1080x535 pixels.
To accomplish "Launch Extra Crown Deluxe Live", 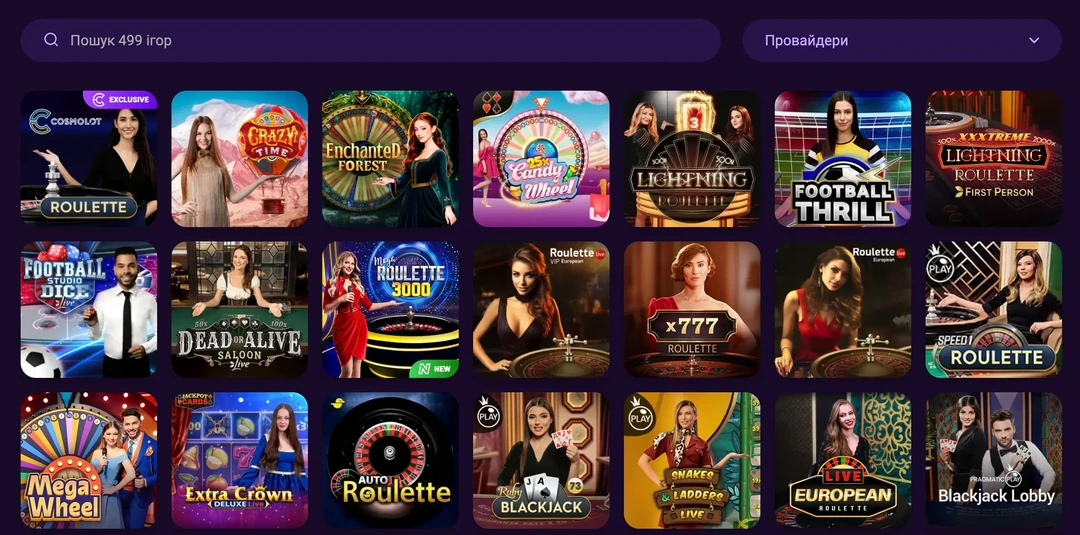I will point(240,459).
